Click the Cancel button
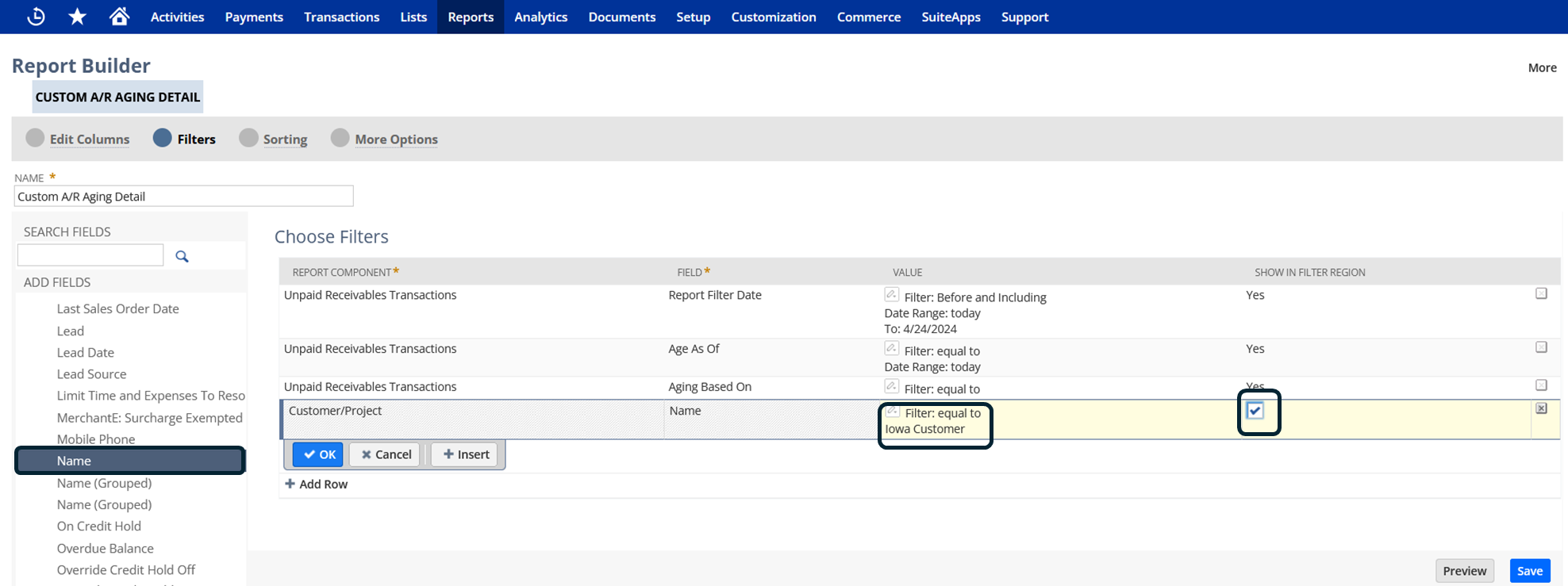Viewport: 1568px width, 586px height. click(x=386, y=454)
